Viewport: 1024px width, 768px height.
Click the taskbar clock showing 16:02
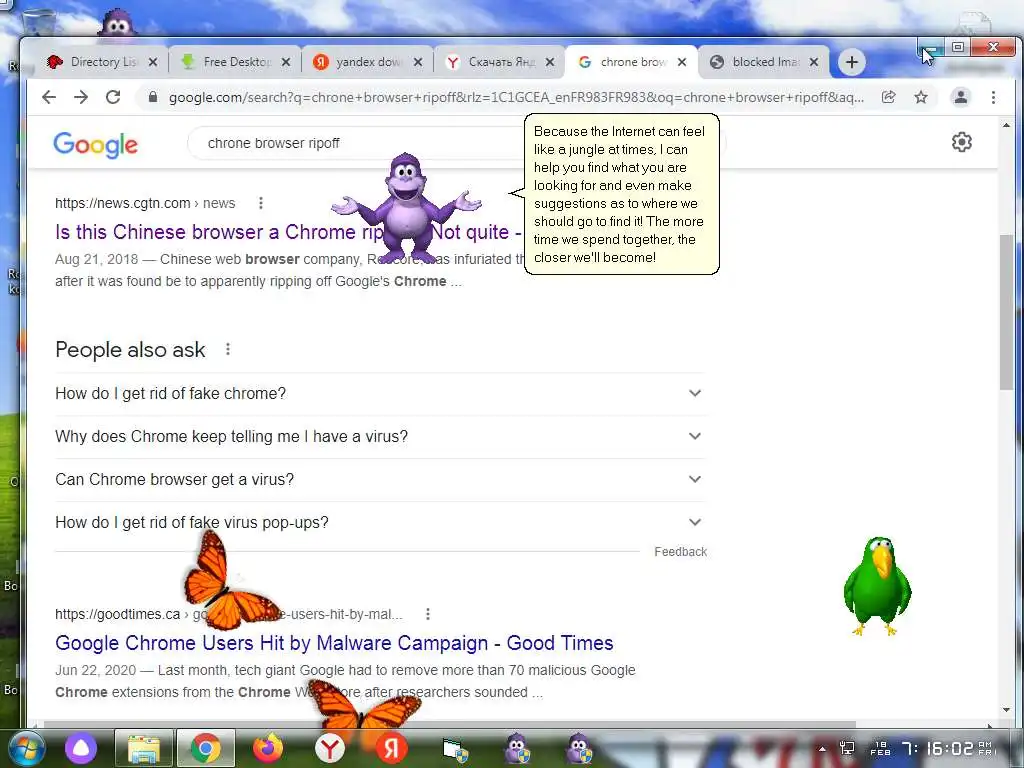(947, 748)
